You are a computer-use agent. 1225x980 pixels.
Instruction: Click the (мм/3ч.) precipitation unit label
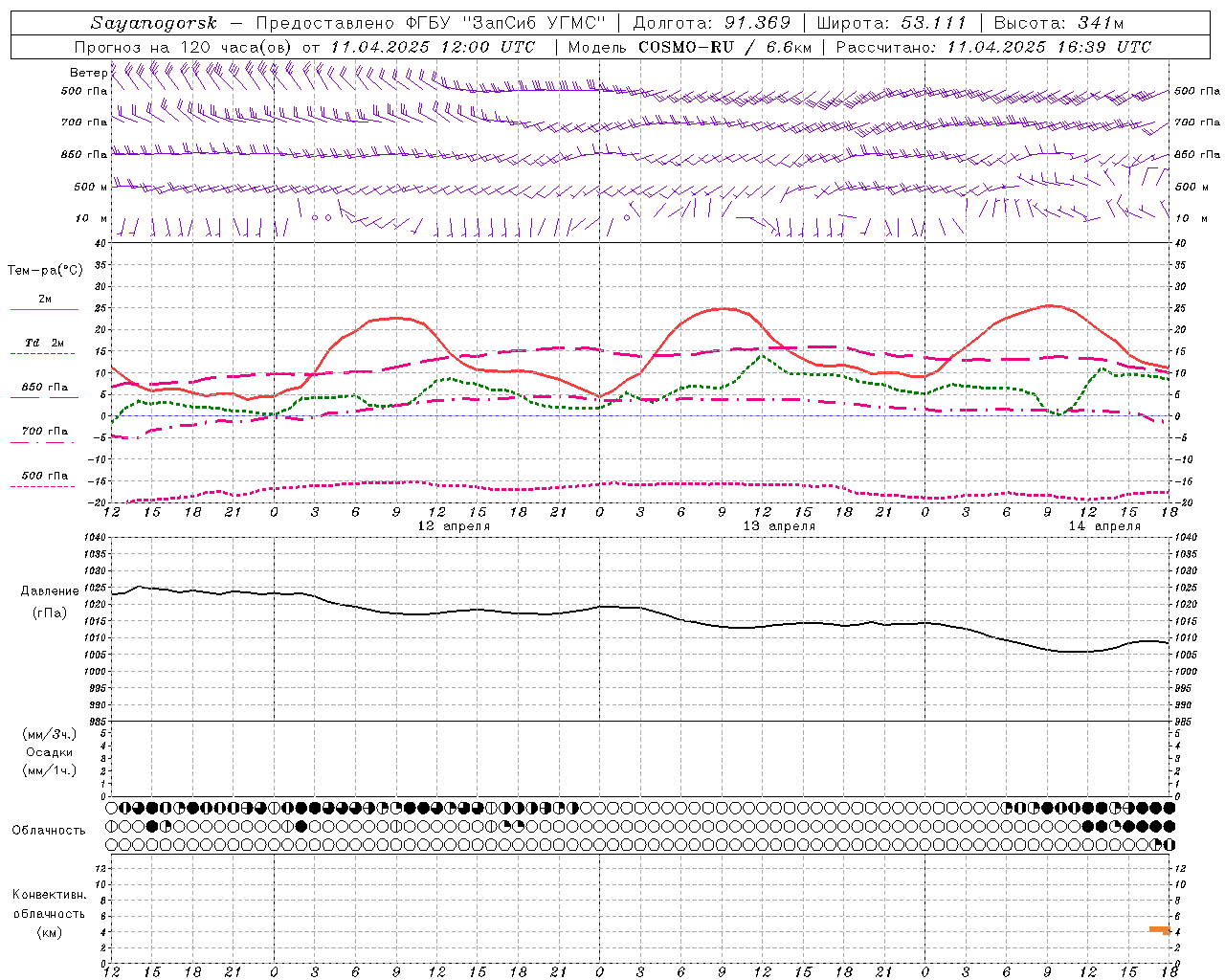pyautogui.click(x=50, y=734)
